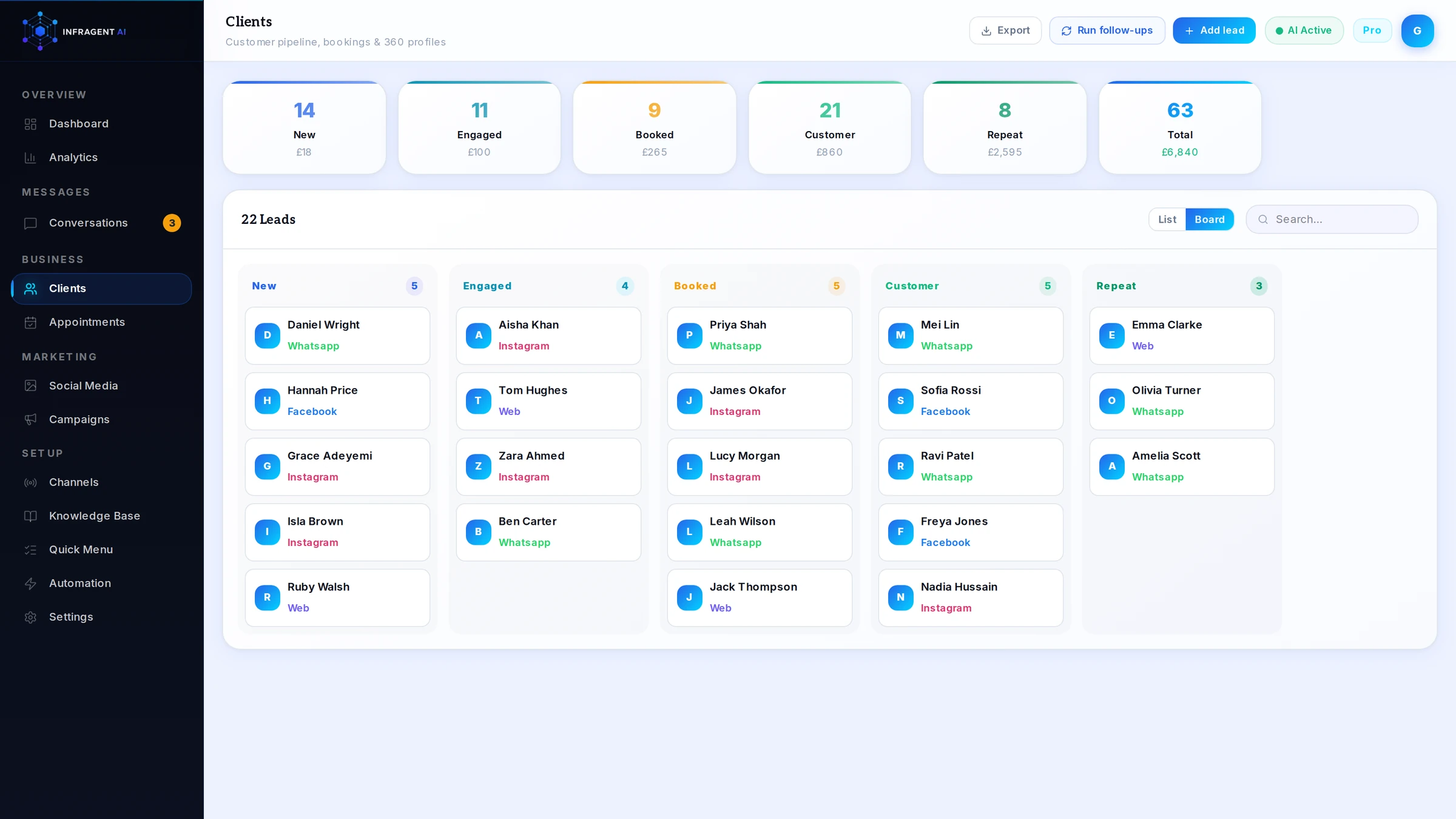
Task: Open the New stat card showing 14
Action: pyautogui.click(x=304, y=128)
